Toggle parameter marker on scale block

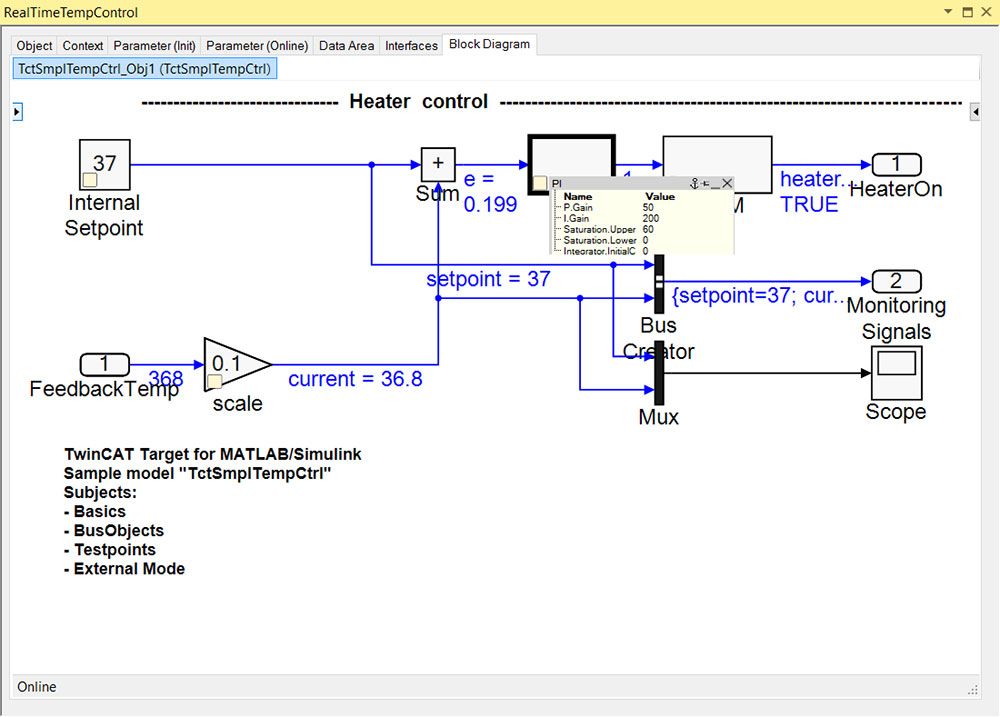point(214,382)
